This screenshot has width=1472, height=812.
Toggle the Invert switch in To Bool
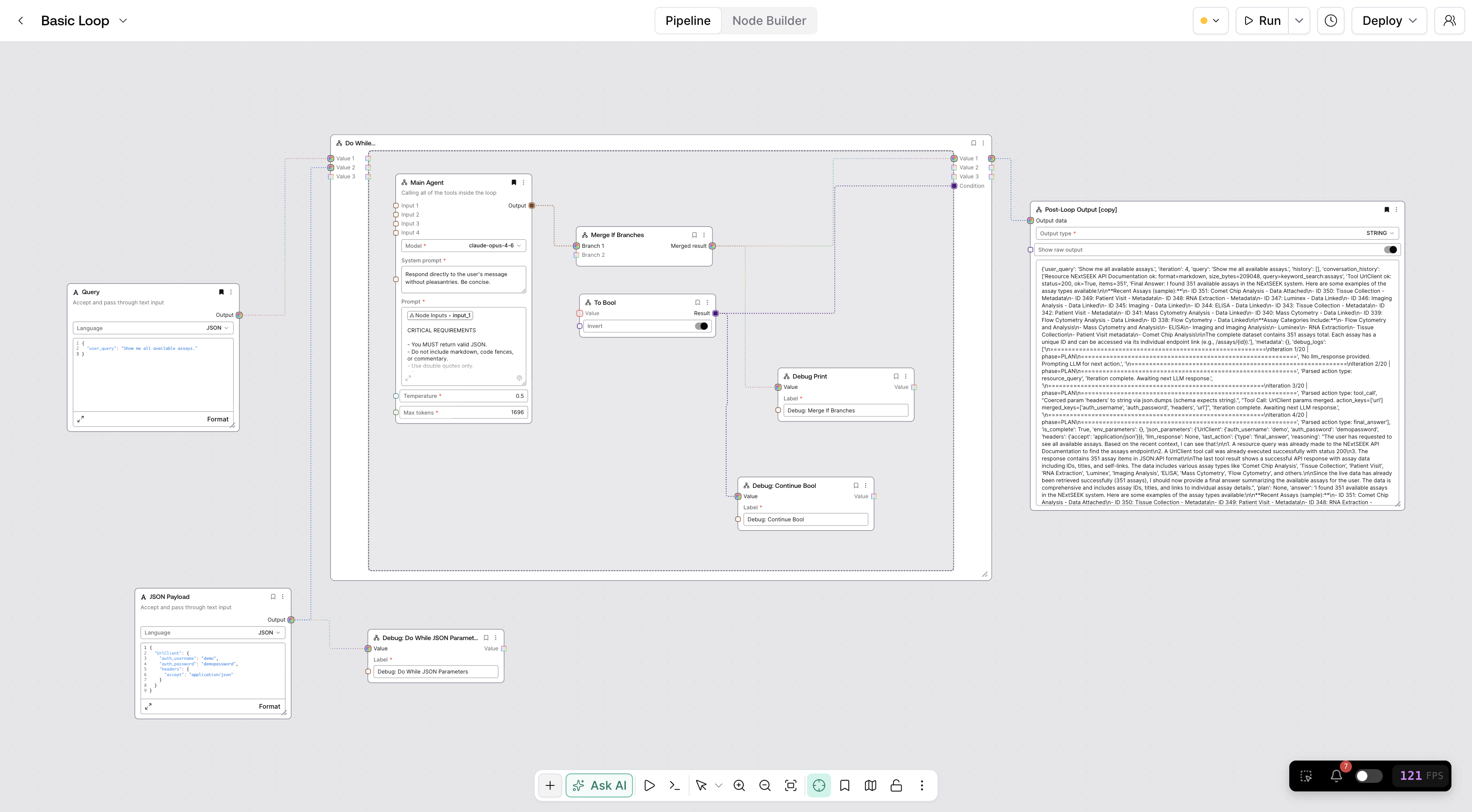(701, 326)
